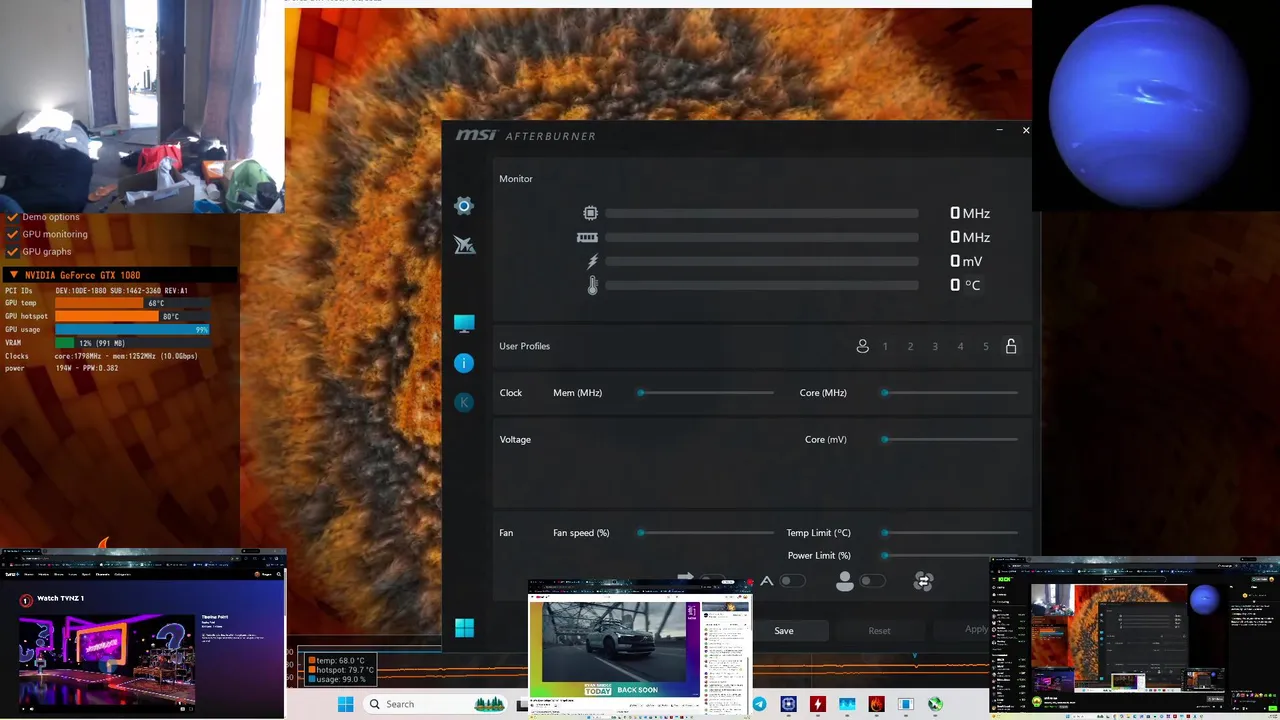Image resolution: width=1280 pixels, height=720 pixels.
Task: Click the user profile person icon
Action: tap(862, 346)
